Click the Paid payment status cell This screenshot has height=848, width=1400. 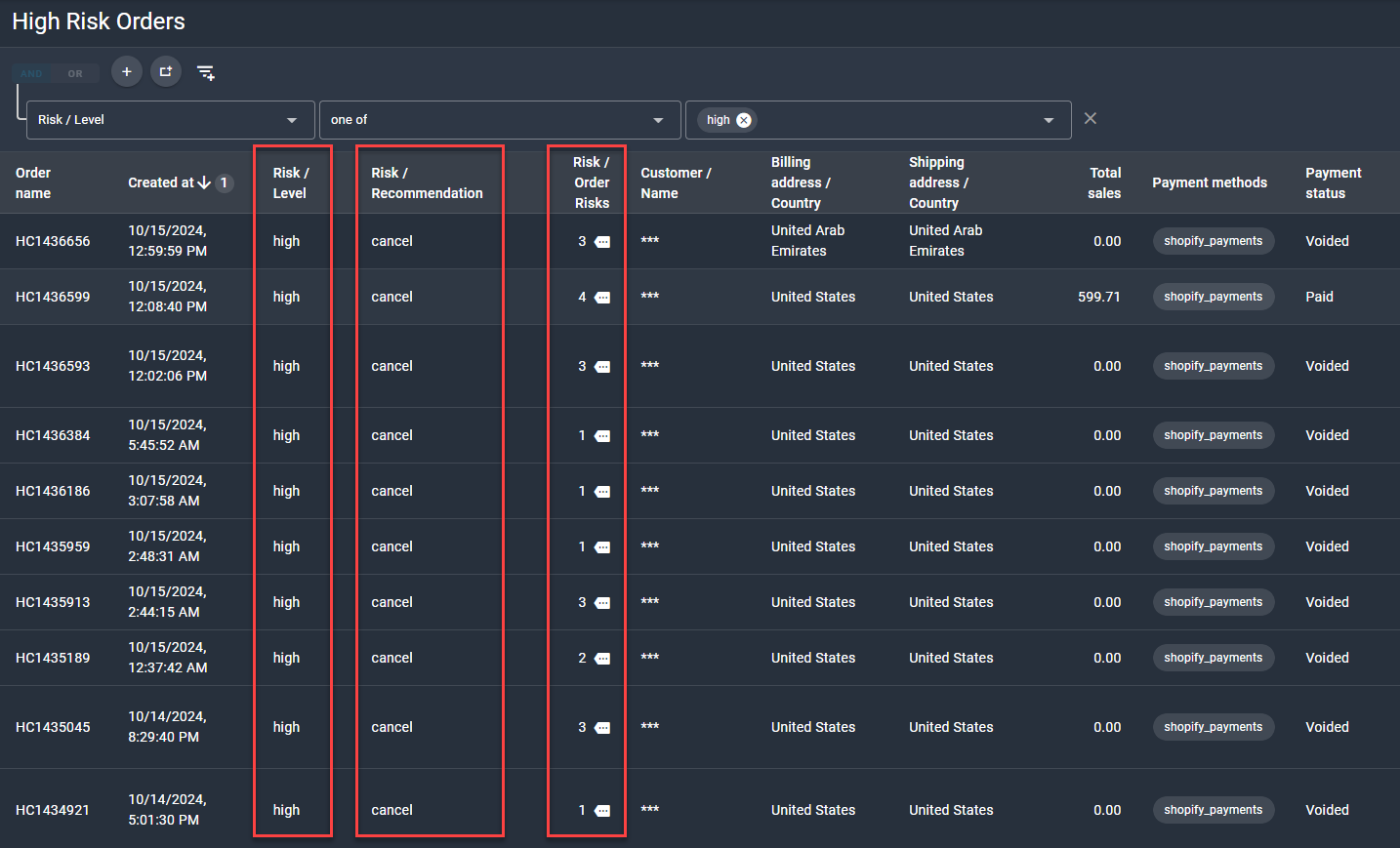(1319, 297)
